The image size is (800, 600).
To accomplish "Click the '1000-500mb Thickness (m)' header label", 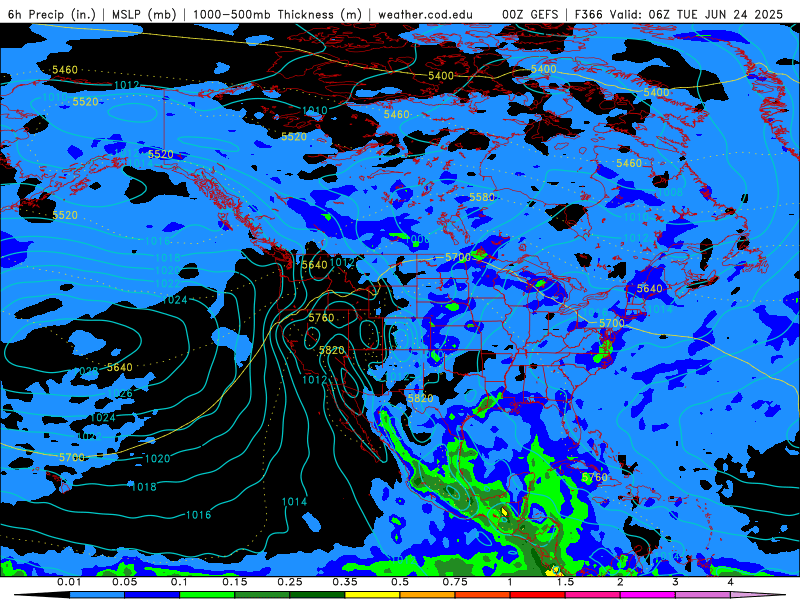I will pos(277,14).
